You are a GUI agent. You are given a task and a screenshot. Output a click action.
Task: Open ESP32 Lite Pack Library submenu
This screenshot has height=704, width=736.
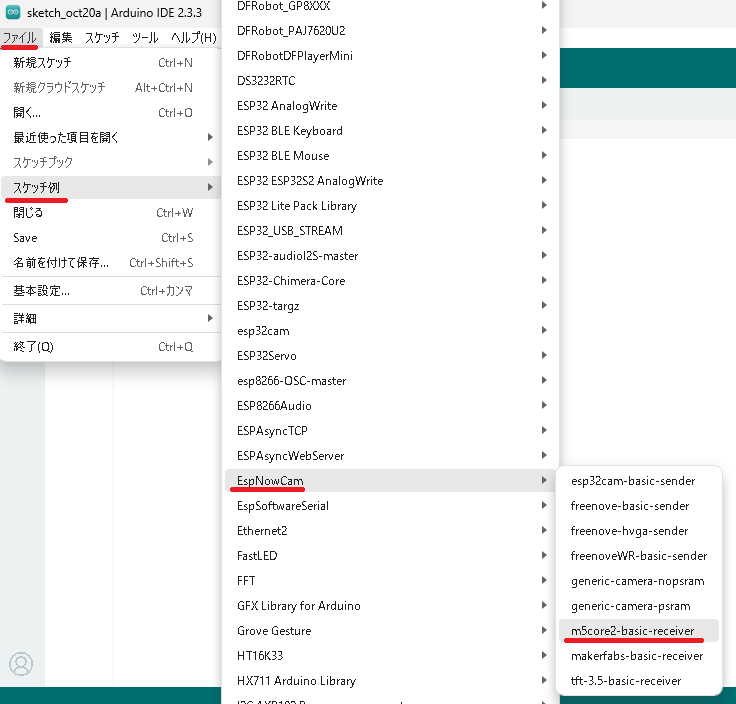391,206
